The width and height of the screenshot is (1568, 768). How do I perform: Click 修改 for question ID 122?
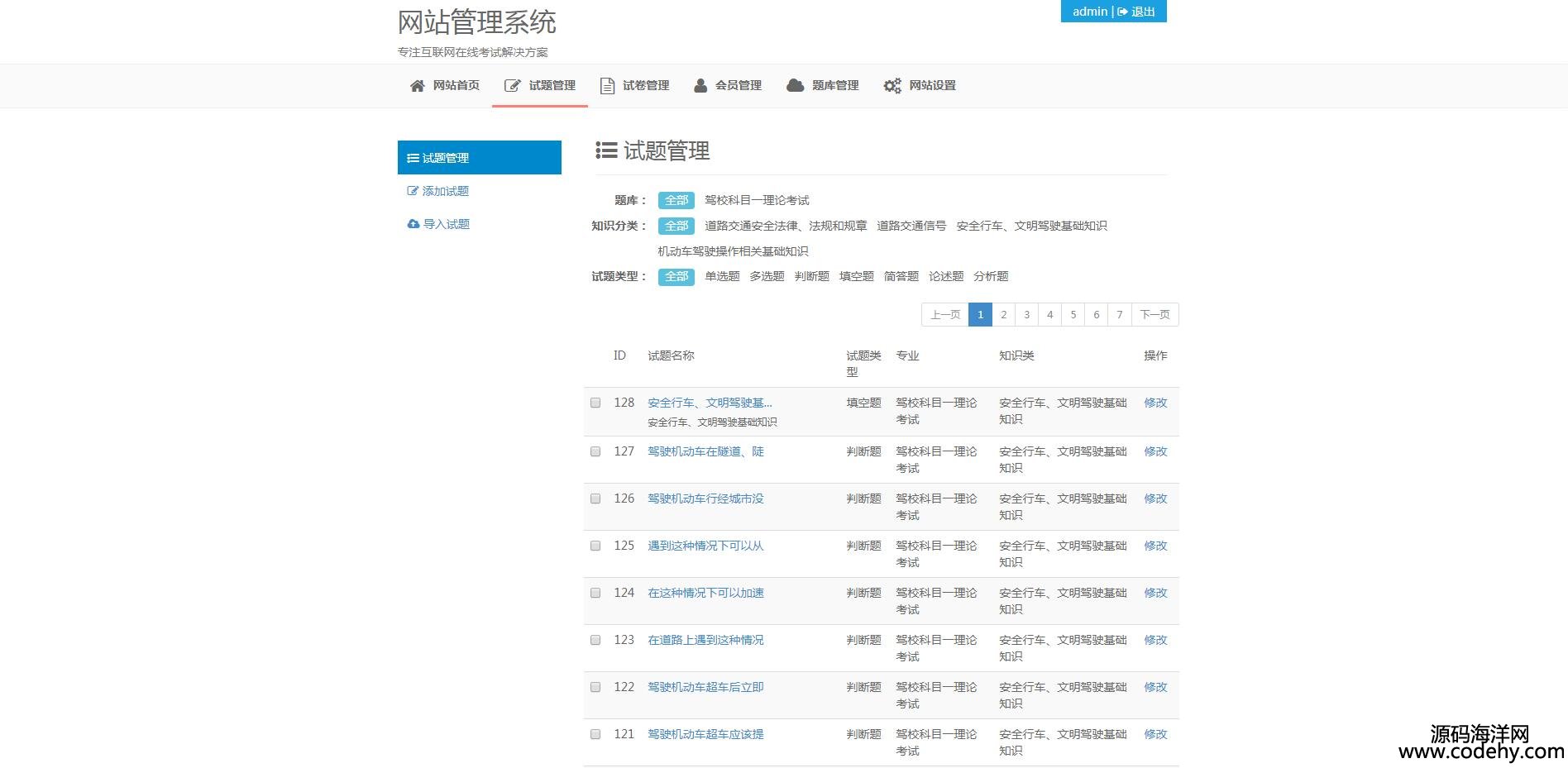[1155, 687]
